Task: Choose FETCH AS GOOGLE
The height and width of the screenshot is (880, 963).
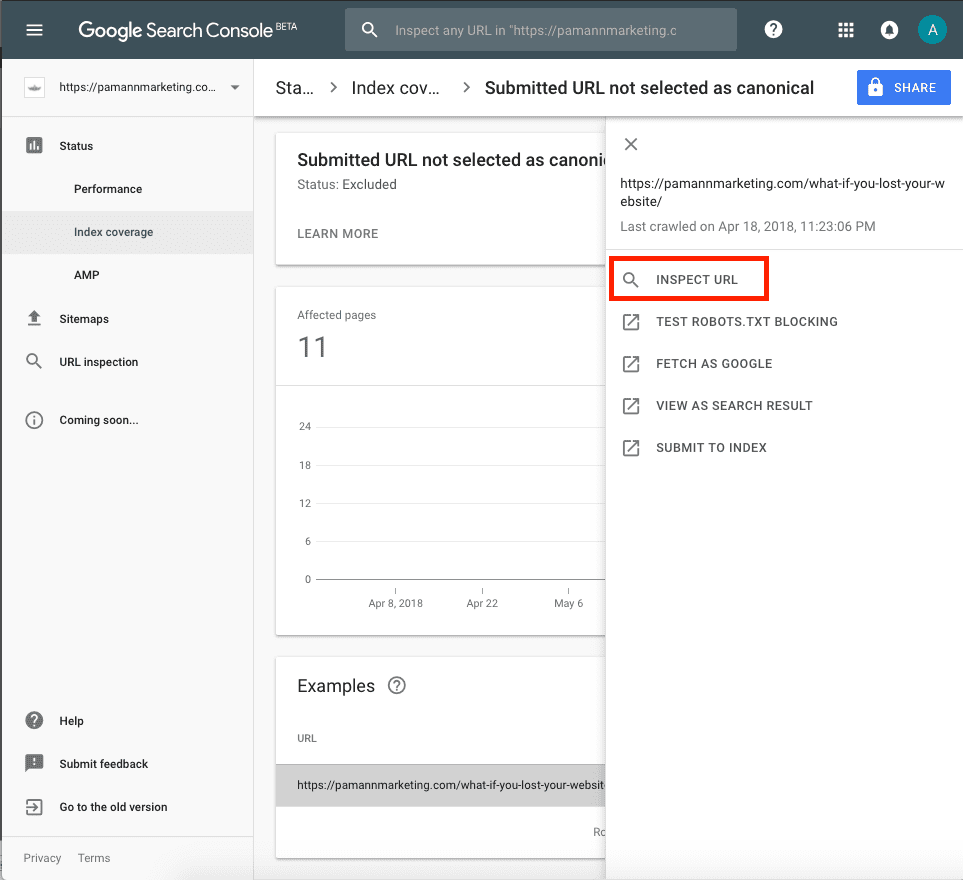Action: 714,364
